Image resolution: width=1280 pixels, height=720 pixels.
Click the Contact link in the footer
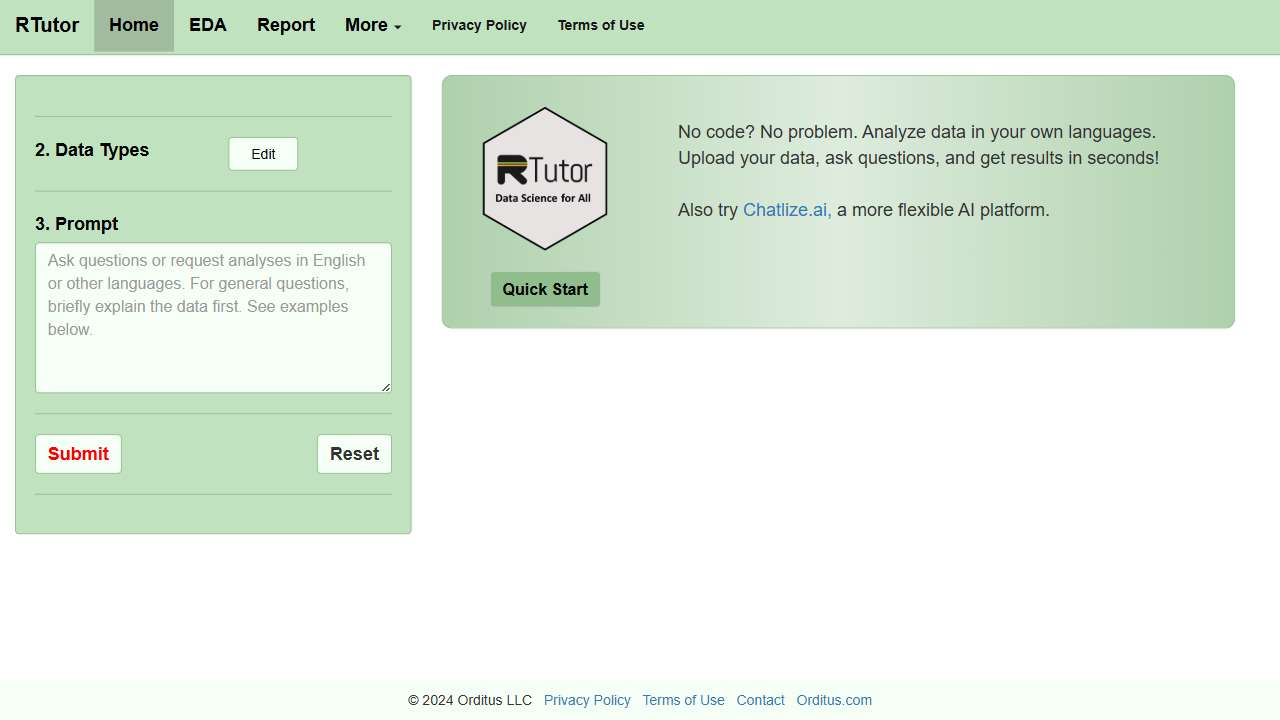(760, 700)
